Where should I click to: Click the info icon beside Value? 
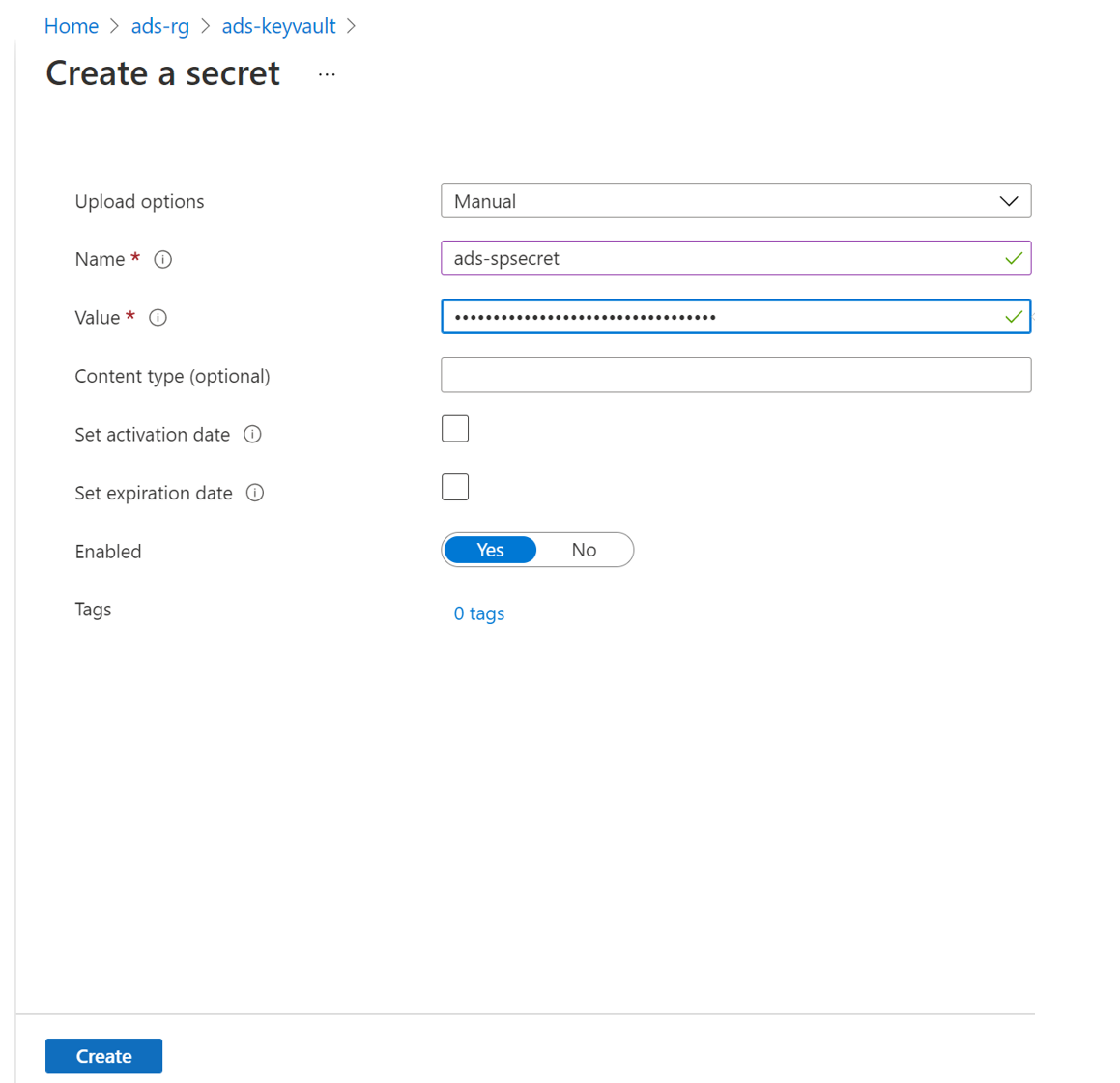click(158, 318)
